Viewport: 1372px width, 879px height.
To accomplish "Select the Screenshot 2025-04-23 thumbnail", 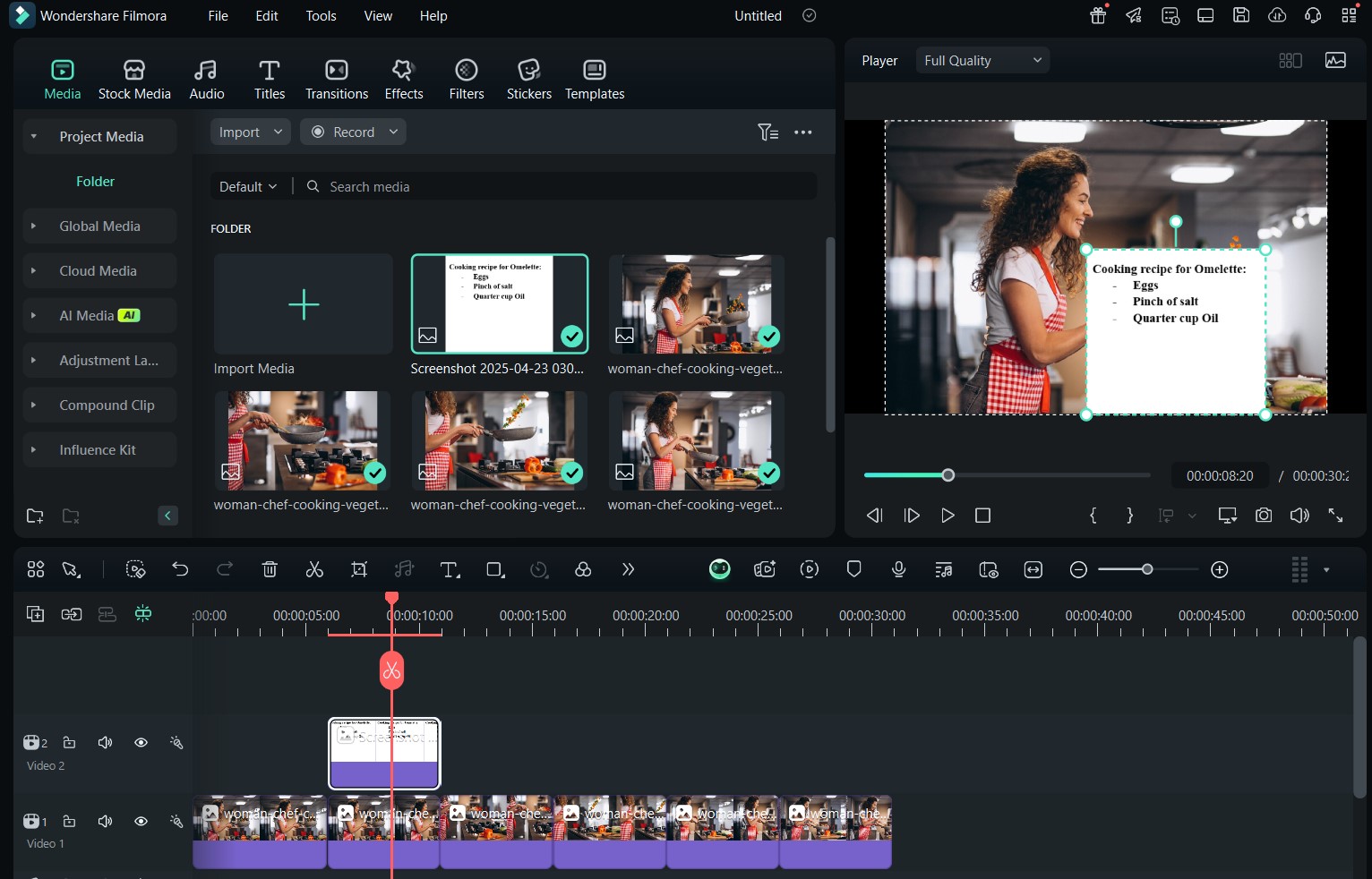I will [x=500, y=304].
